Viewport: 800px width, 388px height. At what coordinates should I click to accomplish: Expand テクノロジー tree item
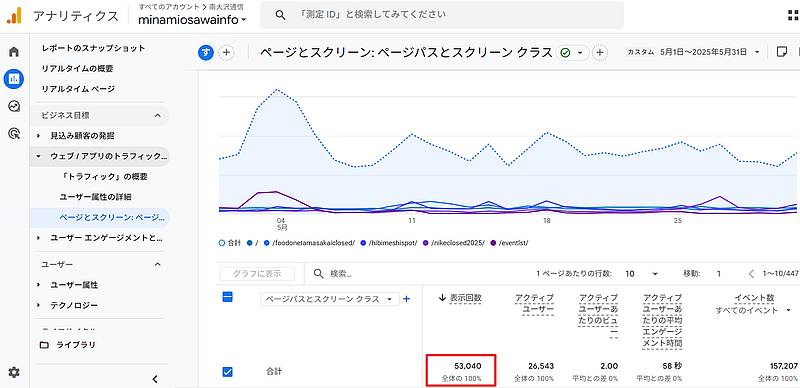[x=39, y=305]
